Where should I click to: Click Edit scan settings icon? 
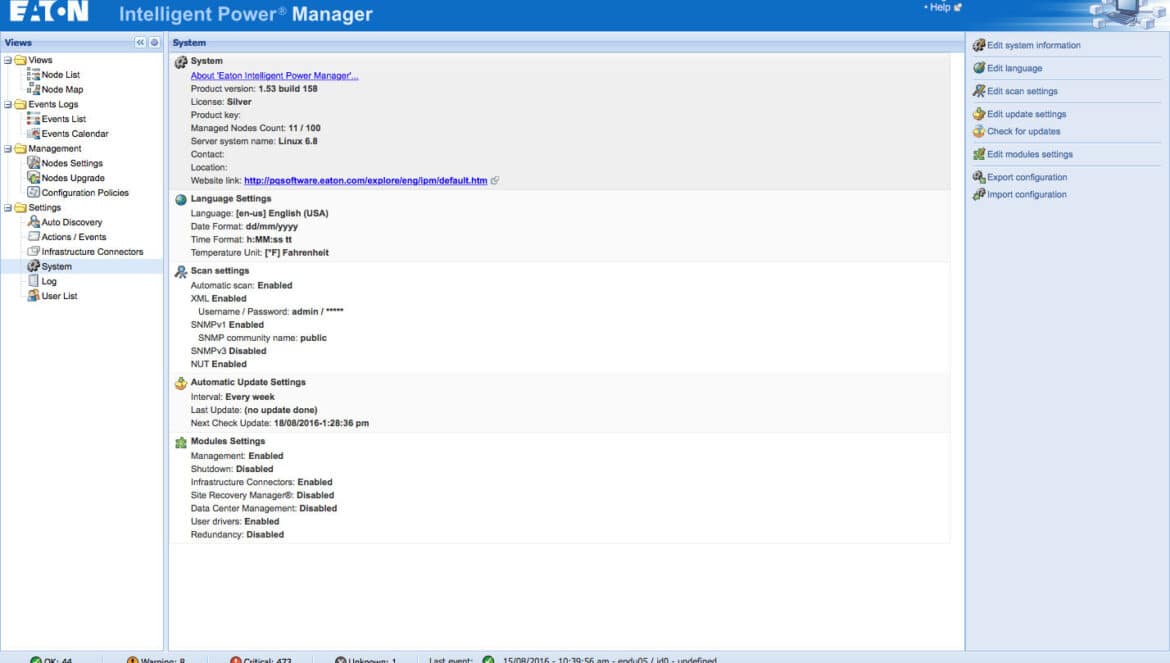pos(979,91)
